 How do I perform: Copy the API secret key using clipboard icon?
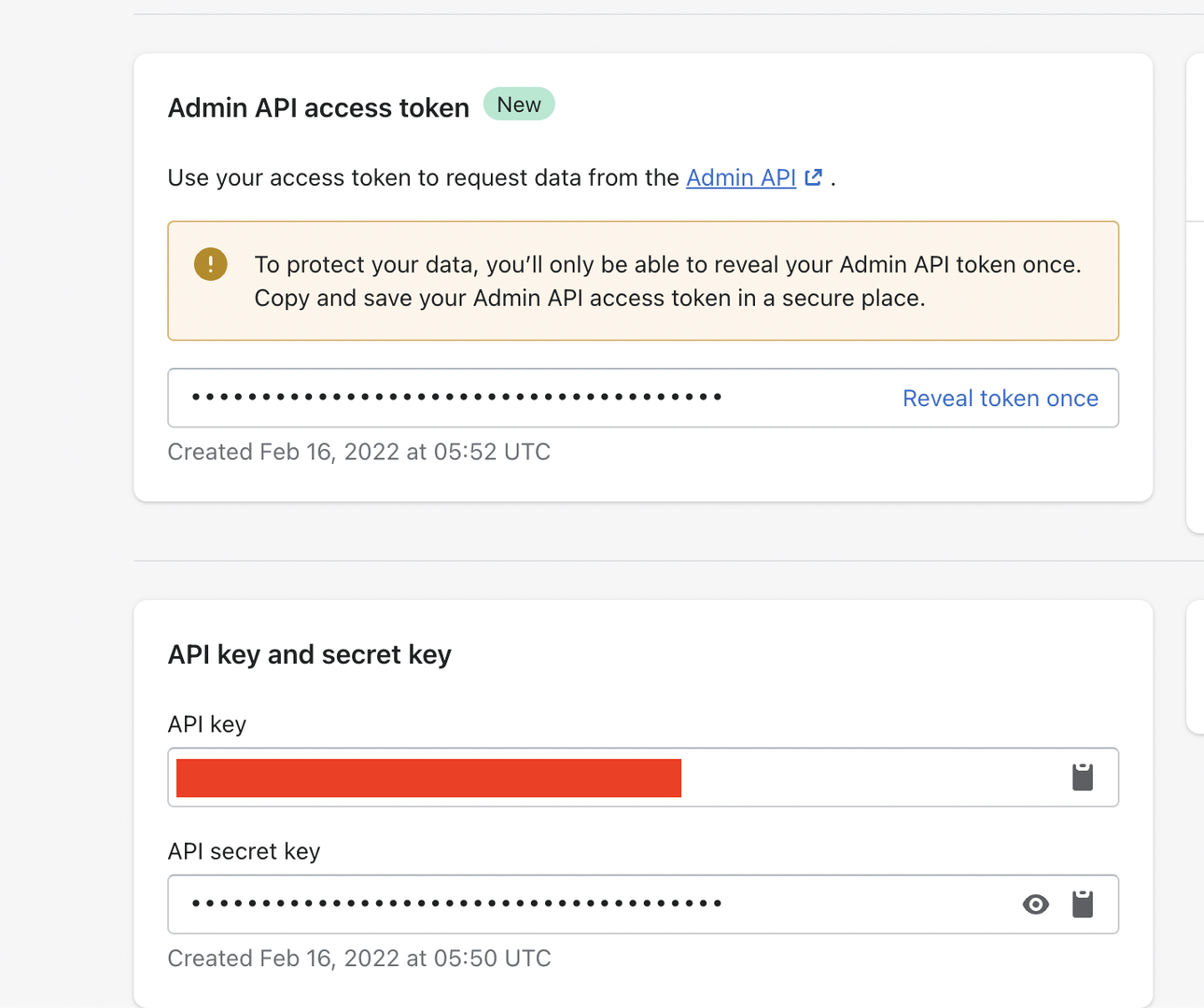click(x=1082, y=903)
